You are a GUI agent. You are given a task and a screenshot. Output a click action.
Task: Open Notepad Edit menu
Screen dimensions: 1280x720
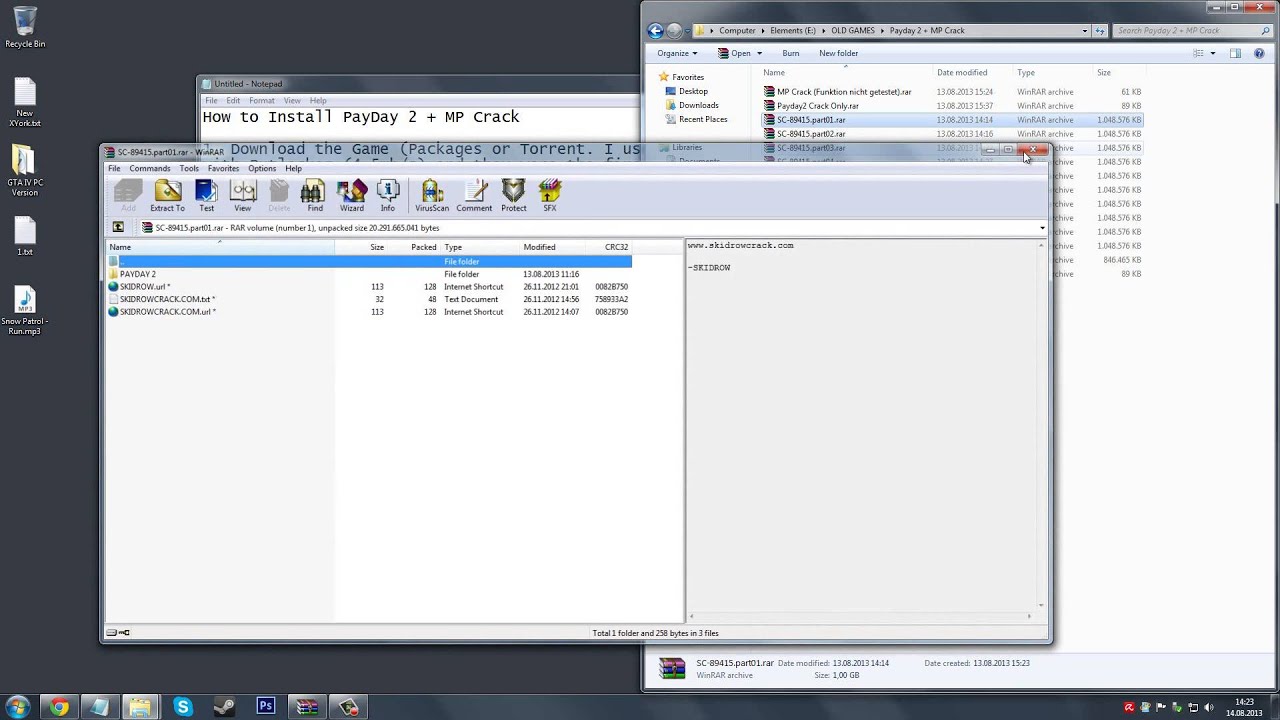[x=233, y=100]
